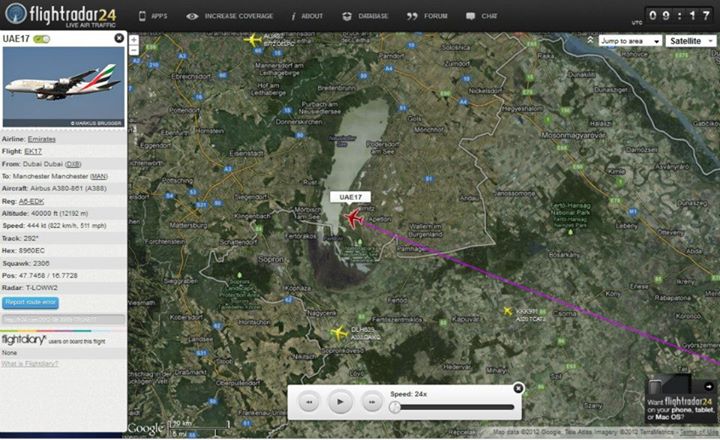
Task: Open the Forum menu item
Action: coord(435,16)
